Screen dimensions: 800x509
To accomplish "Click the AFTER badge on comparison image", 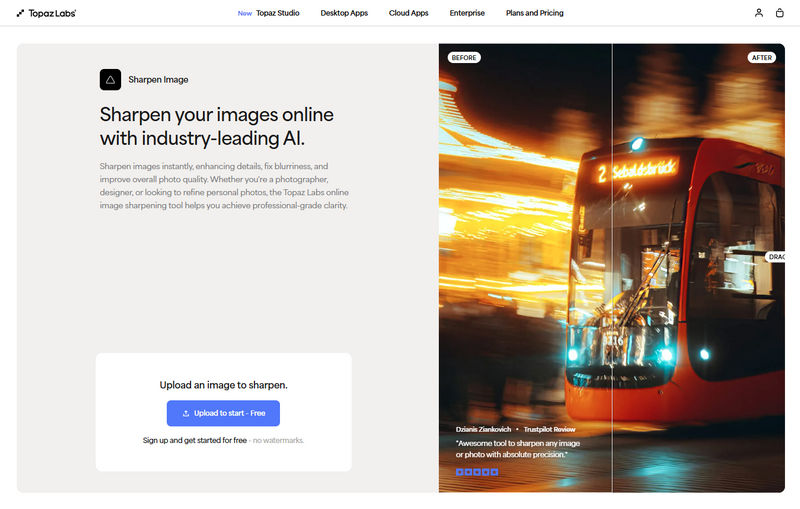I will coord(762,58).
